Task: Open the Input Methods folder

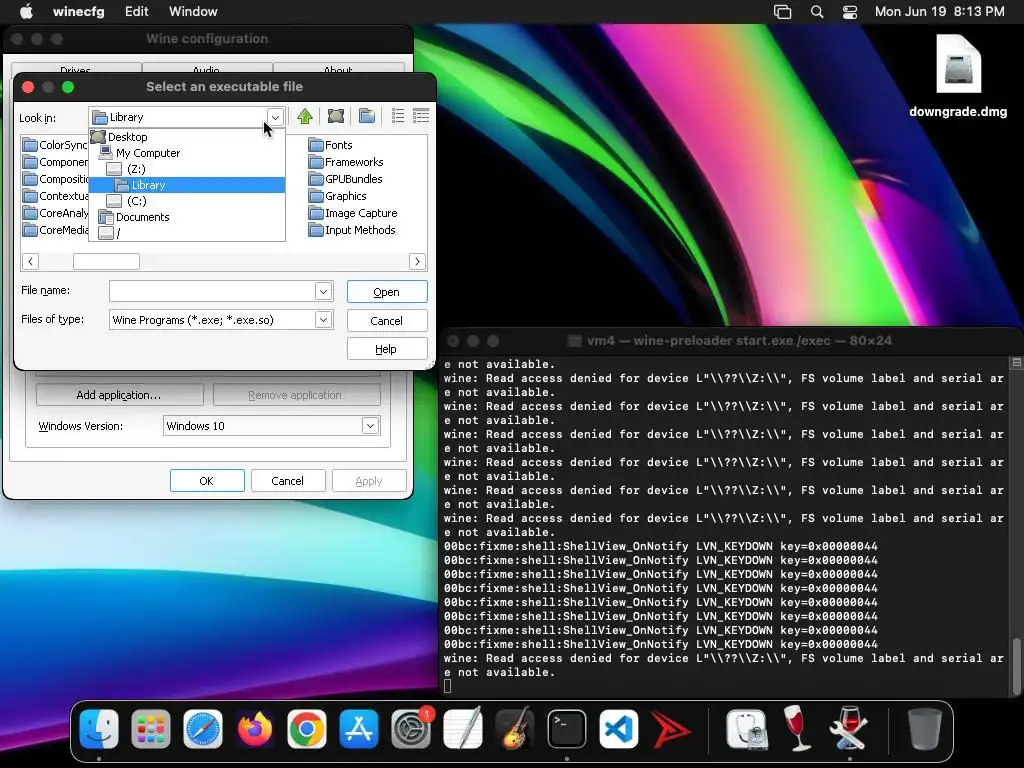Action: (352, 230)
